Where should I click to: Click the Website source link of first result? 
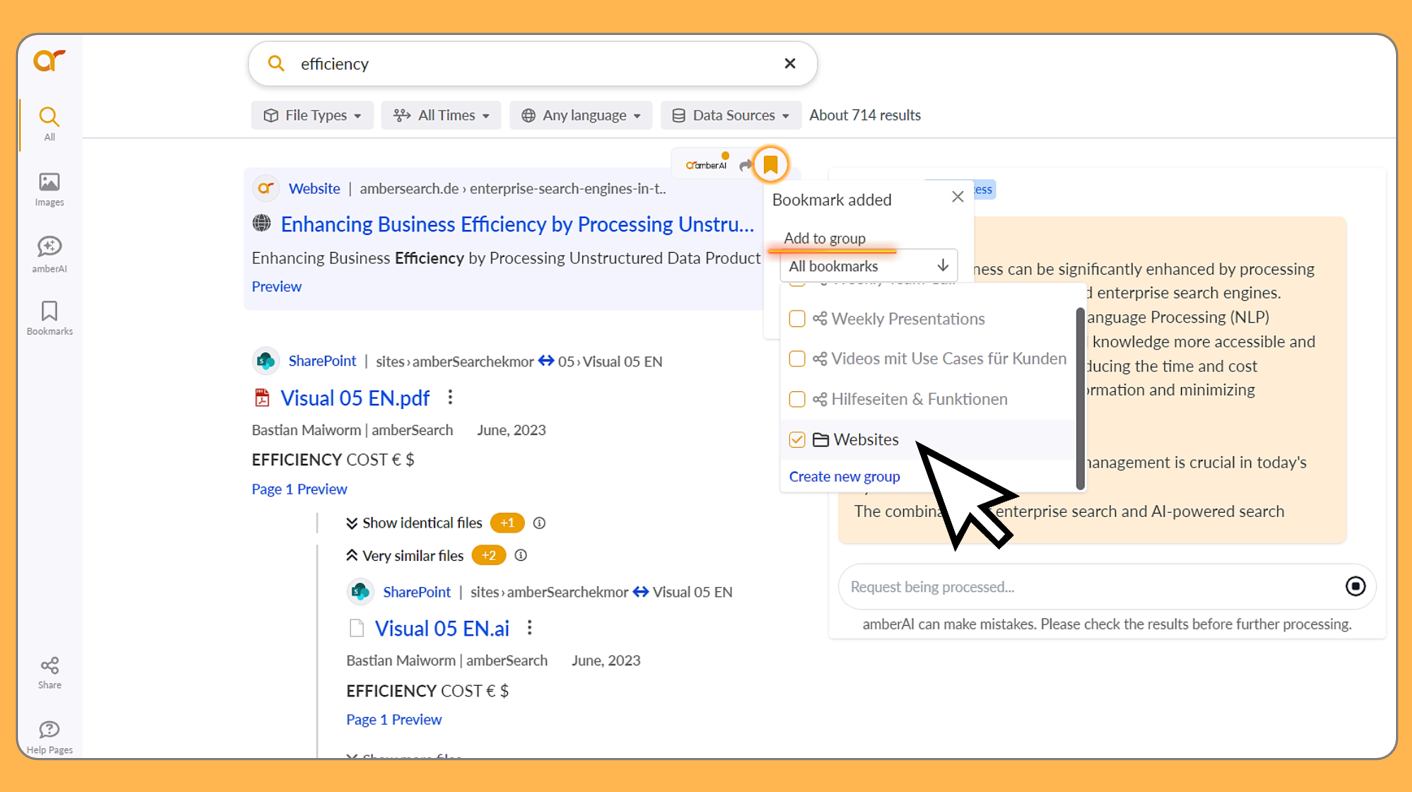pyautogui.click(x=314, y=188)
